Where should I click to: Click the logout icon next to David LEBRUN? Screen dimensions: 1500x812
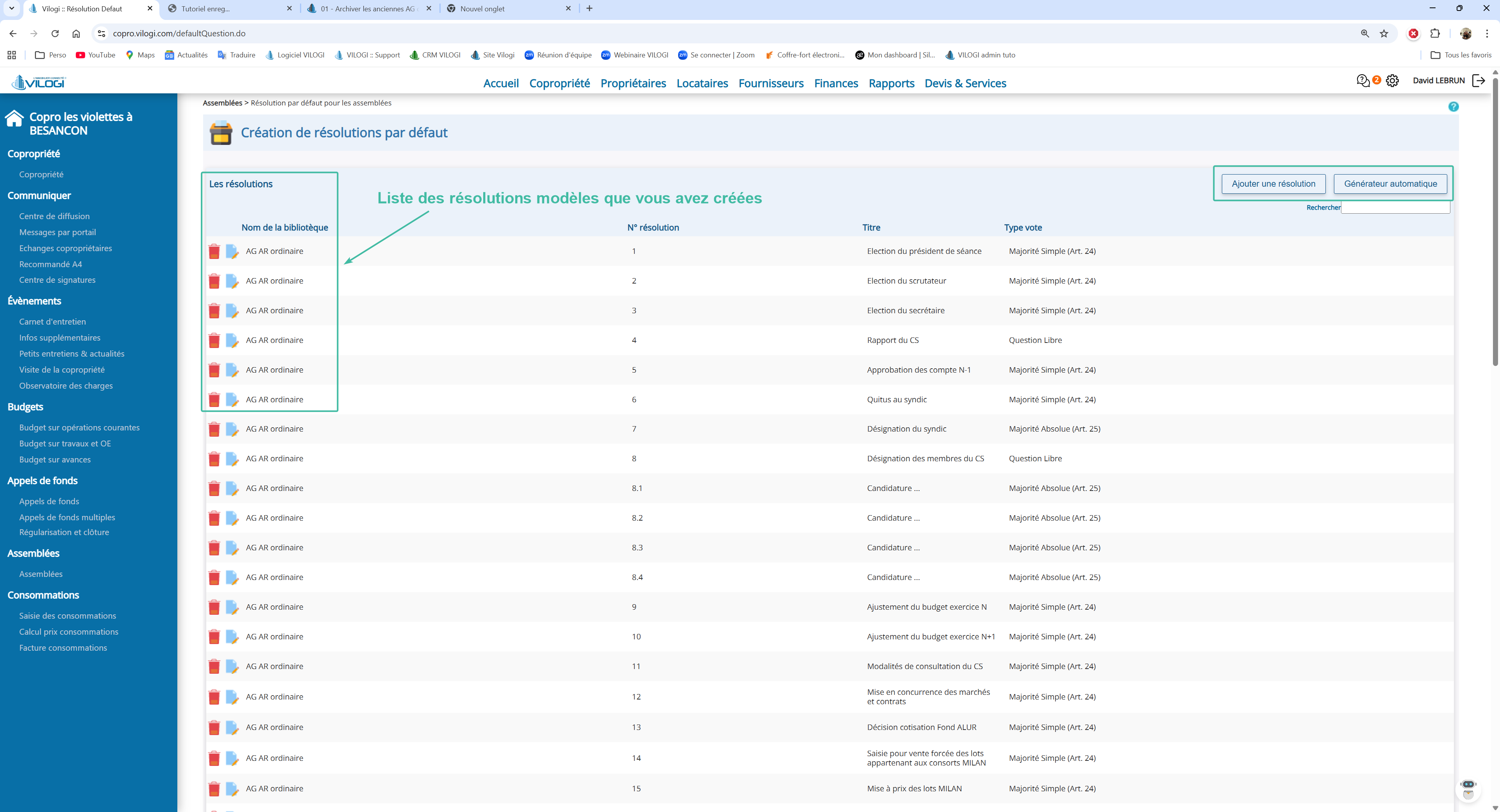coord(1479,81)
